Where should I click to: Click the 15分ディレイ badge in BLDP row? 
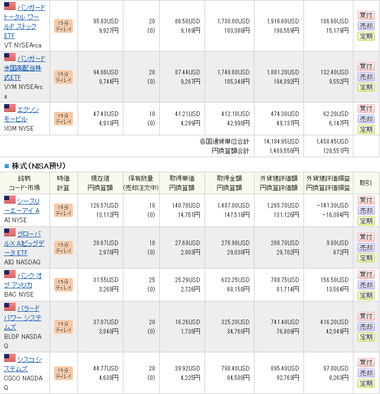(63, 327)
